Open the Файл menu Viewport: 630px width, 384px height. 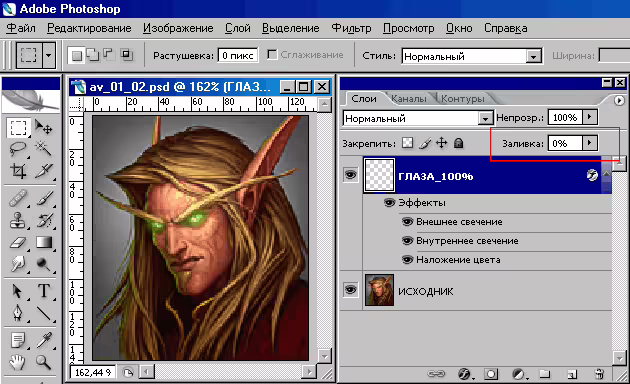click(x=21, y=28)
